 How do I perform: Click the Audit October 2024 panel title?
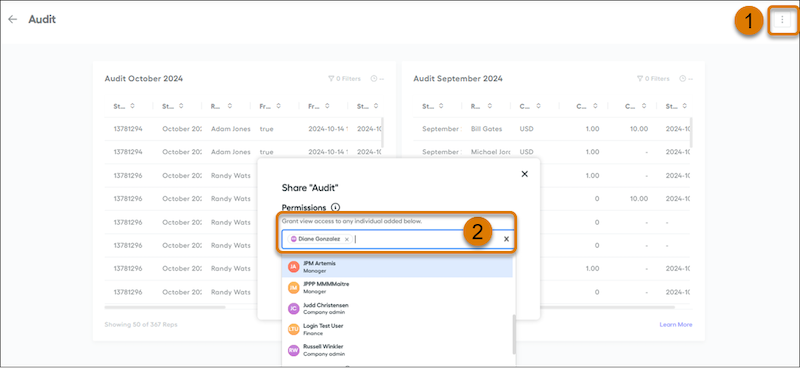[x=144, y=79]
